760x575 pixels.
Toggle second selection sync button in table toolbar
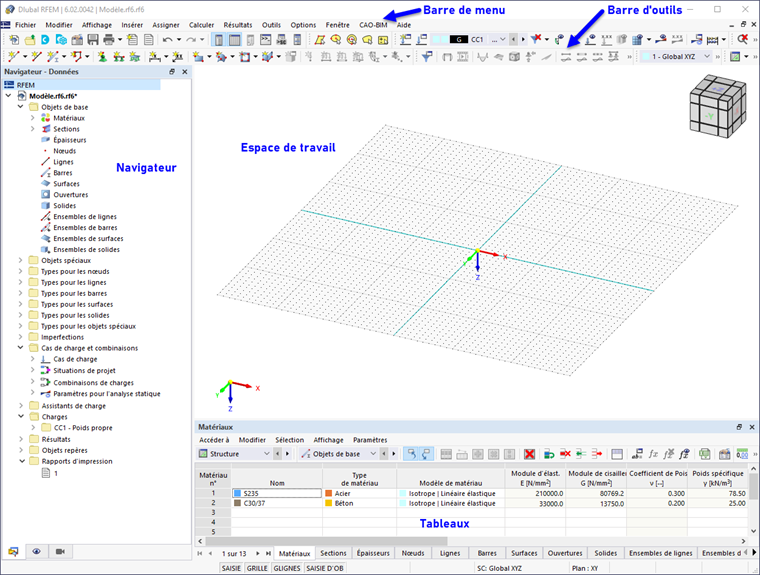click(426, 454)
